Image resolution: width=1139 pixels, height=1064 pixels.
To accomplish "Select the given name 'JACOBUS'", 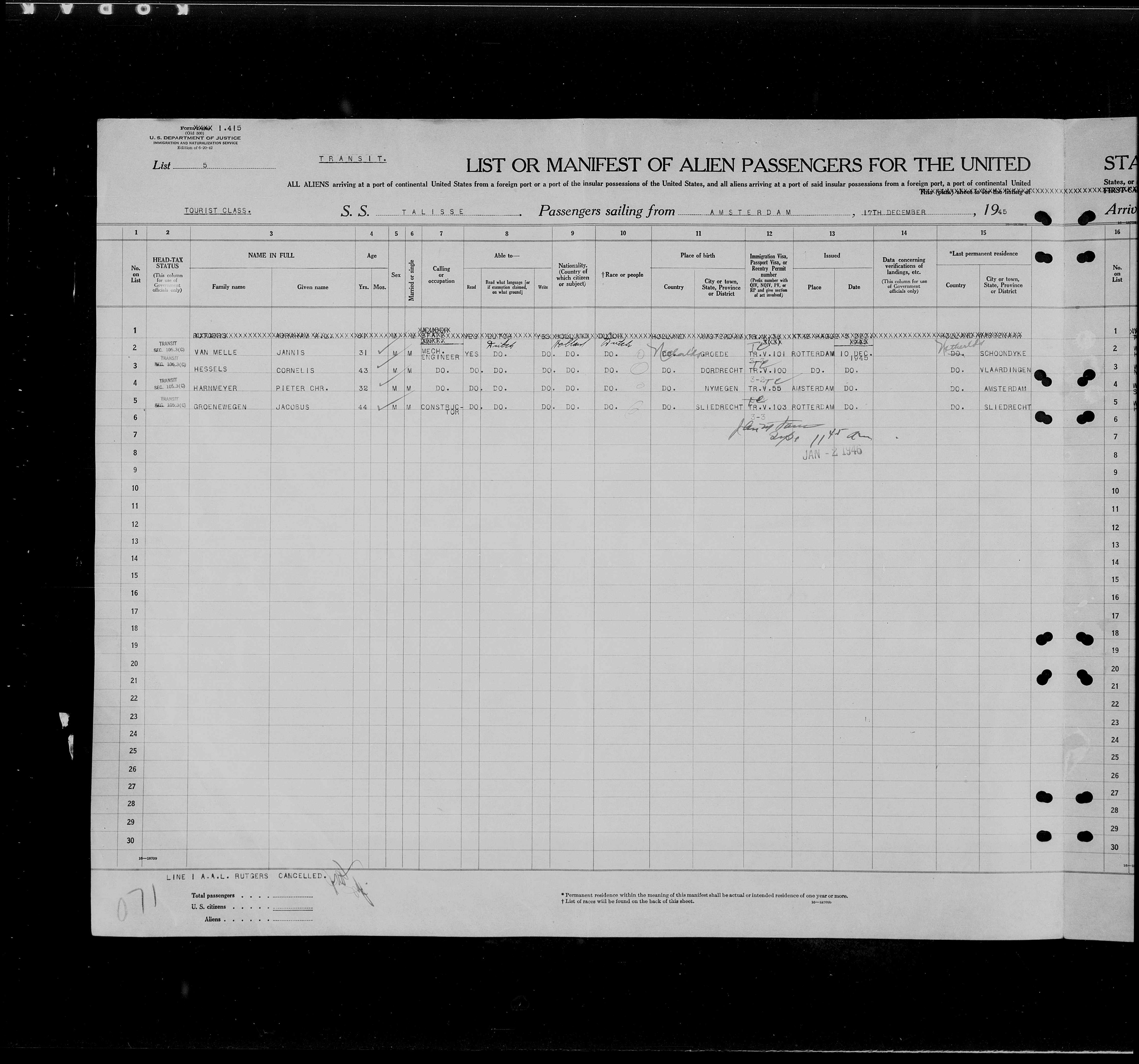I will point(293,407).
